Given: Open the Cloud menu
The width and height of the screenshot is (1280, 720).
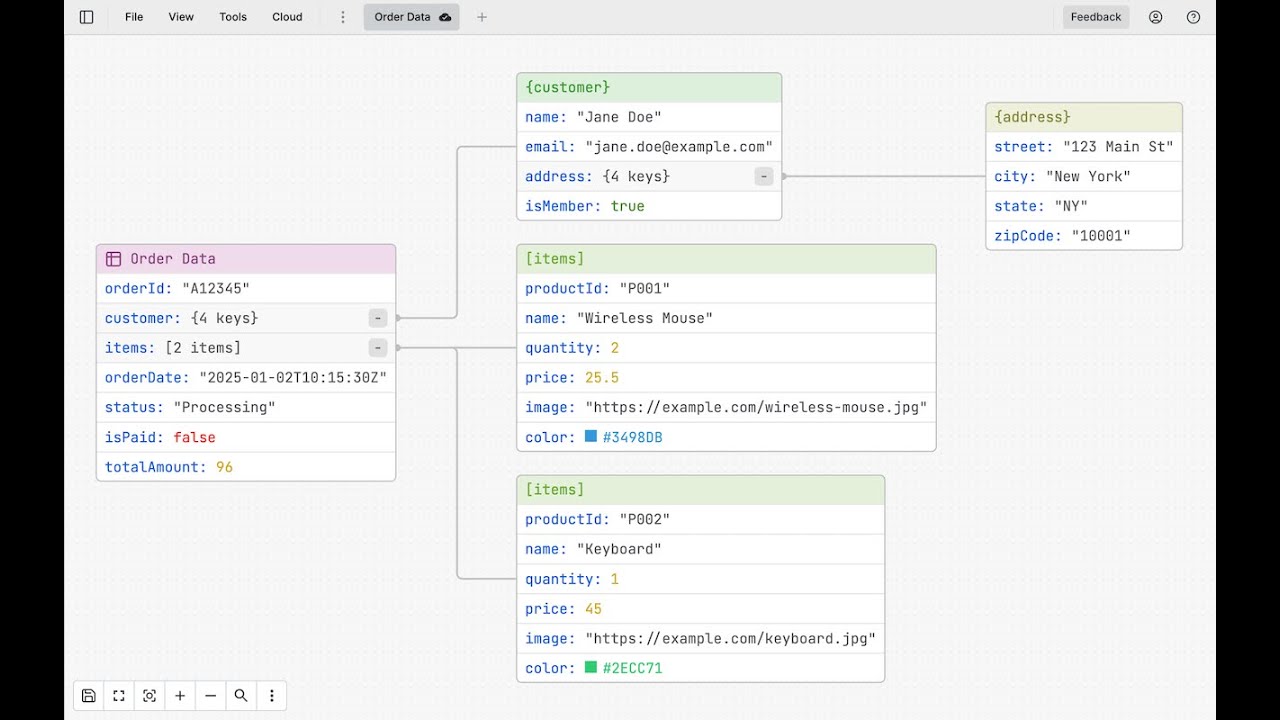Looking at the screenshot, I should 287,17.
